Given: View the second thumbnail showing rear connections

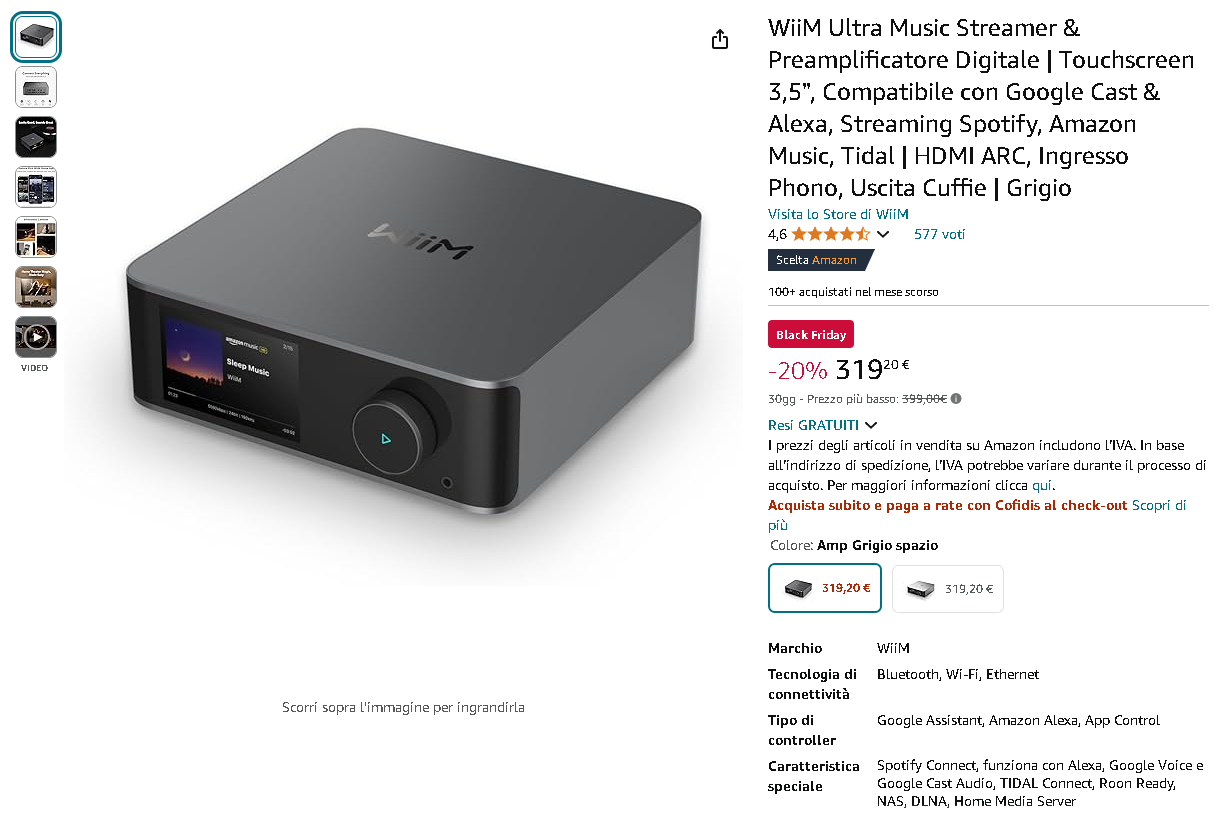Looking at the screenshot, I should coord(36,87).
